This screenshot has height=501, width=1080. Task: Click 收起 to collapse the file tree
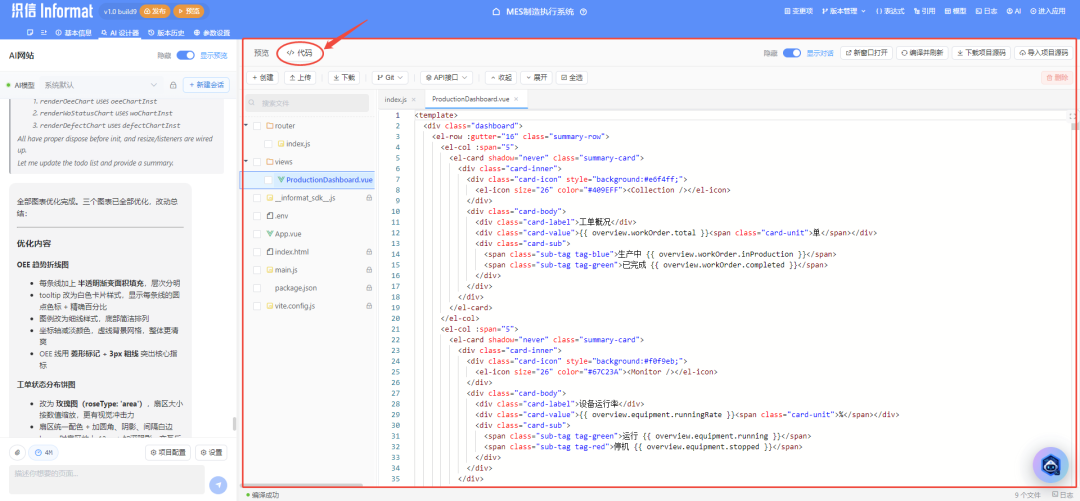pos(501,78)
